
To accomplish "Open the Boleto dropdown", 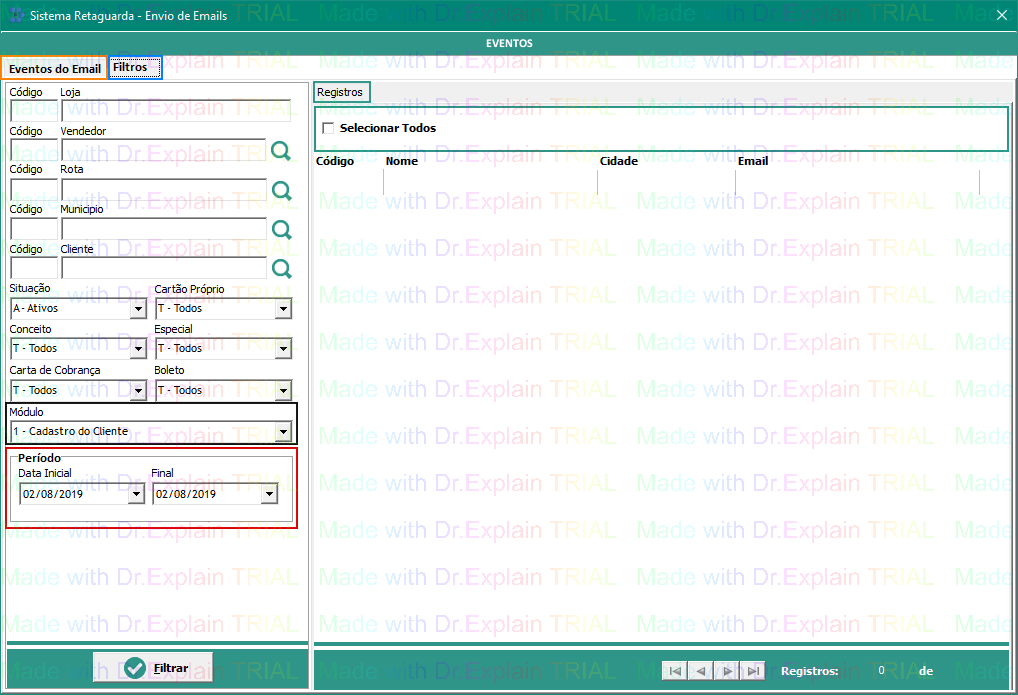I will 283,390.
